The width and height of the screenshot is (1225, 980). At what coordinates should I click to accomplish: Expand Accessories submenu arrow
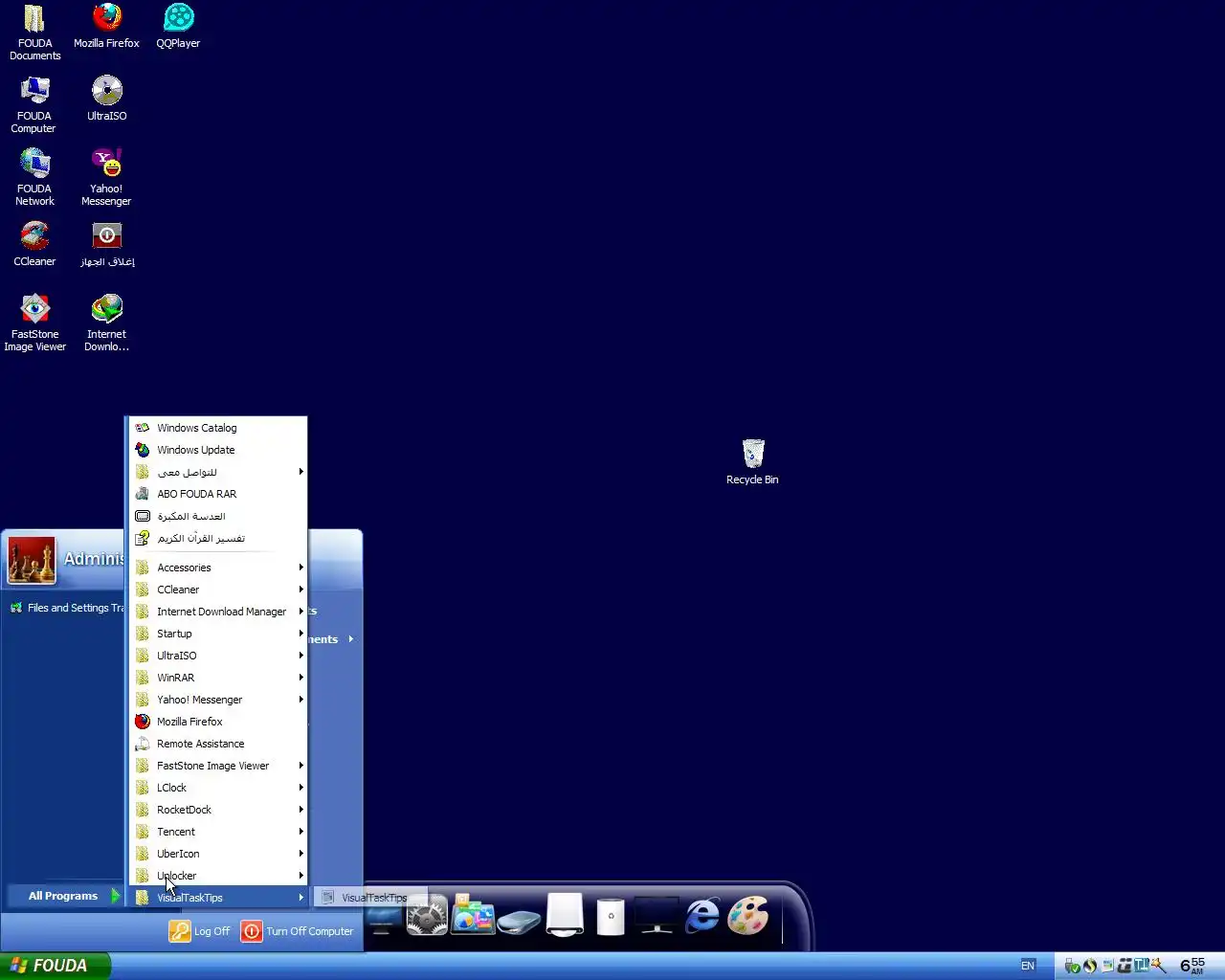click(301, 568)
